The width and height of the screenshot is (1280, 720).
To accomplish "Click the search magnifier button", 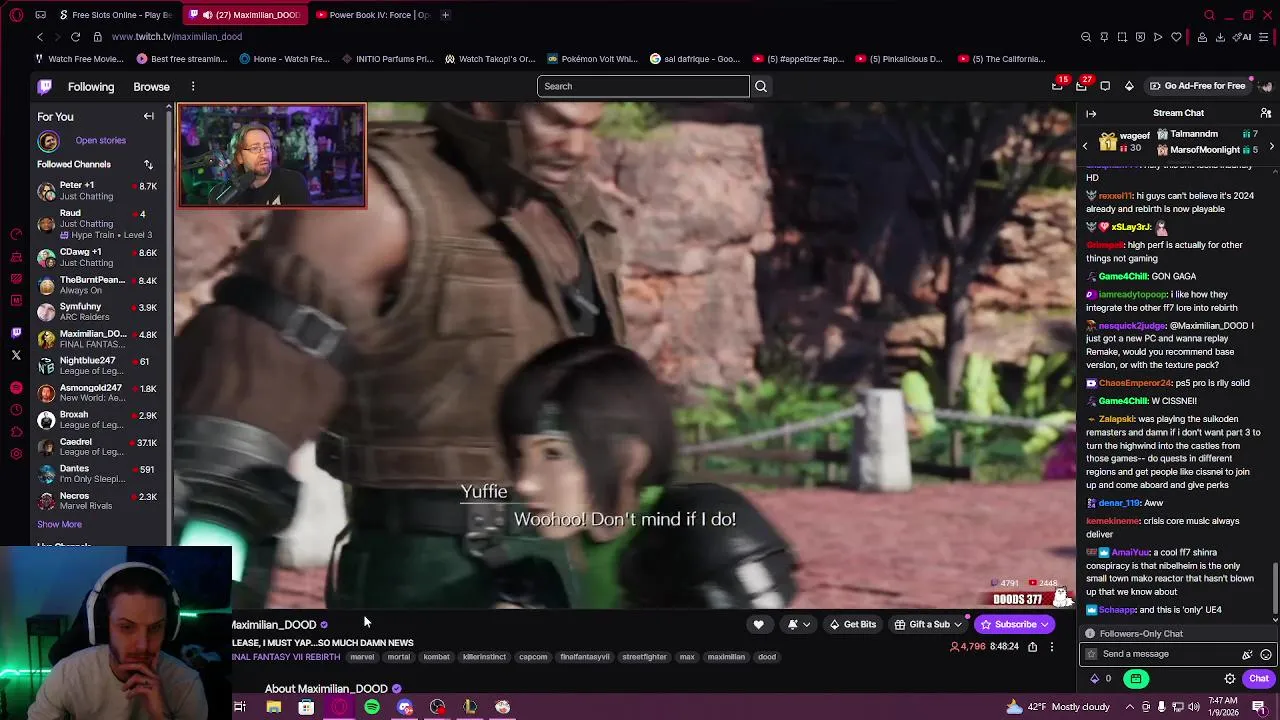I will 761,86.
